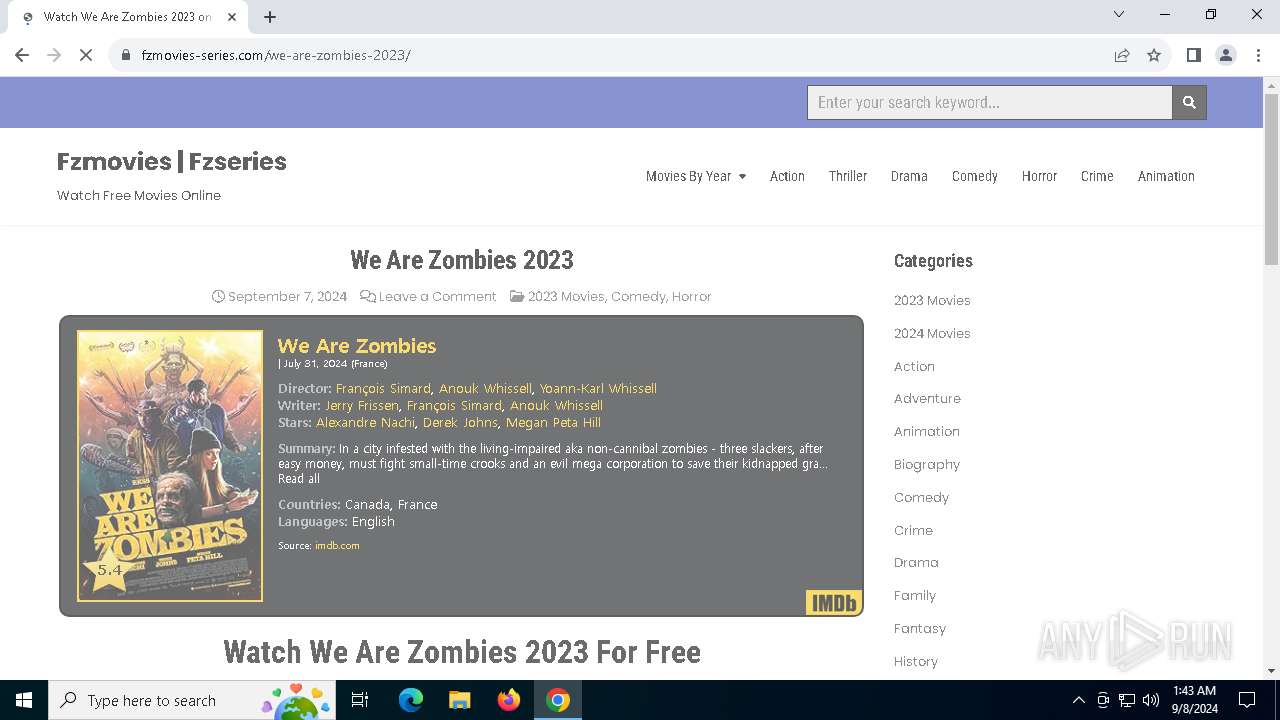Click We Are Zombies yellow title

click(x=357, y=345)
